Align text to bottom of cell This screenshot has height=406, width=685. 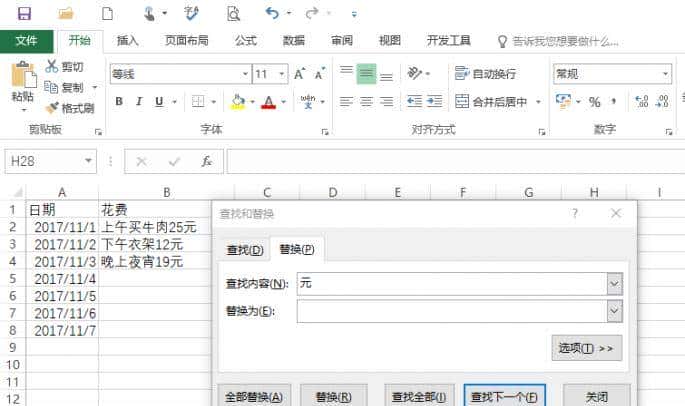pyautogui.click(x=386, y=74)
